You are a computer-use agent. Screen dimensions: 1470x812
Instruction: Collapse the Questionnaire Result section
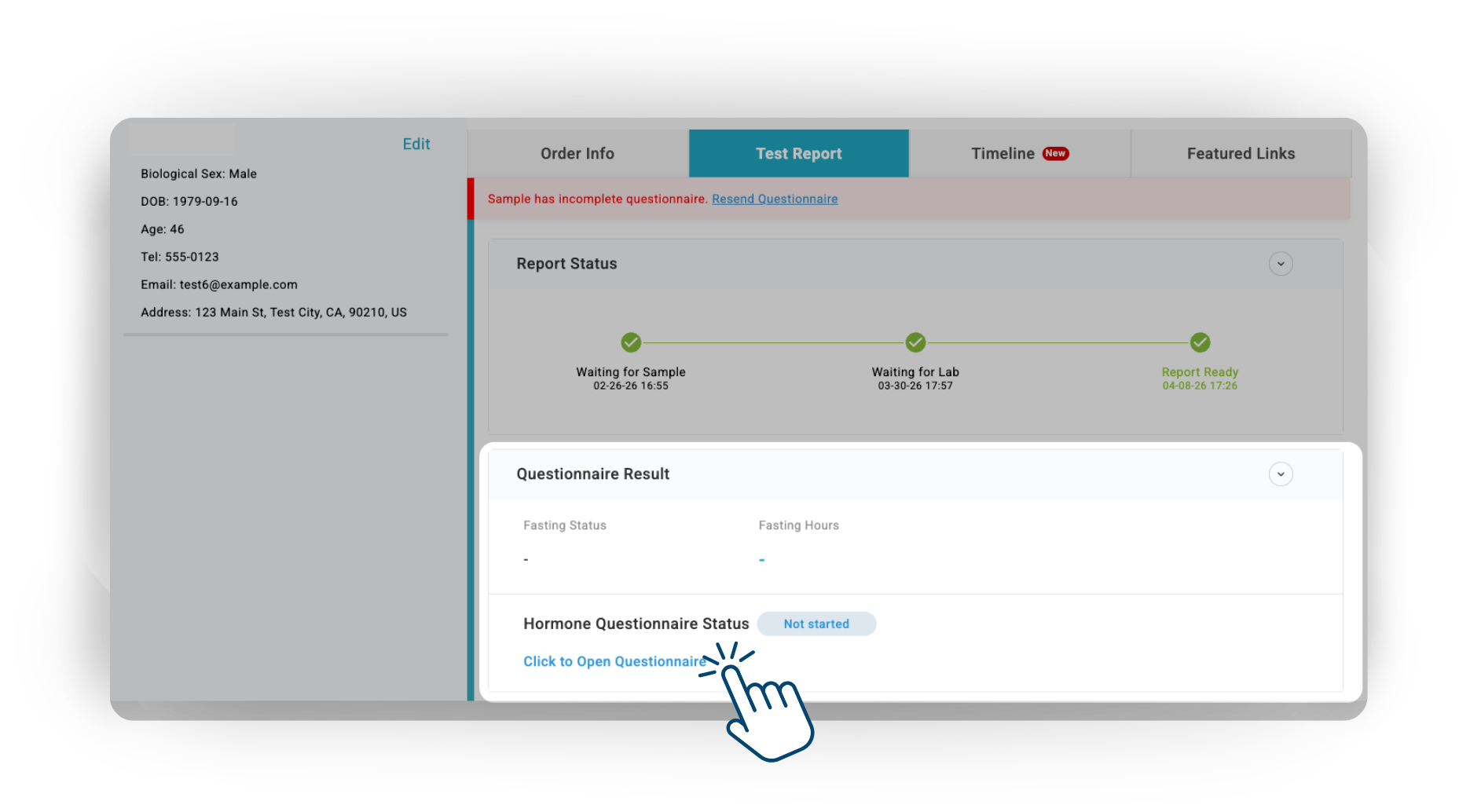pyautogui.click(x=1281, y=474)
